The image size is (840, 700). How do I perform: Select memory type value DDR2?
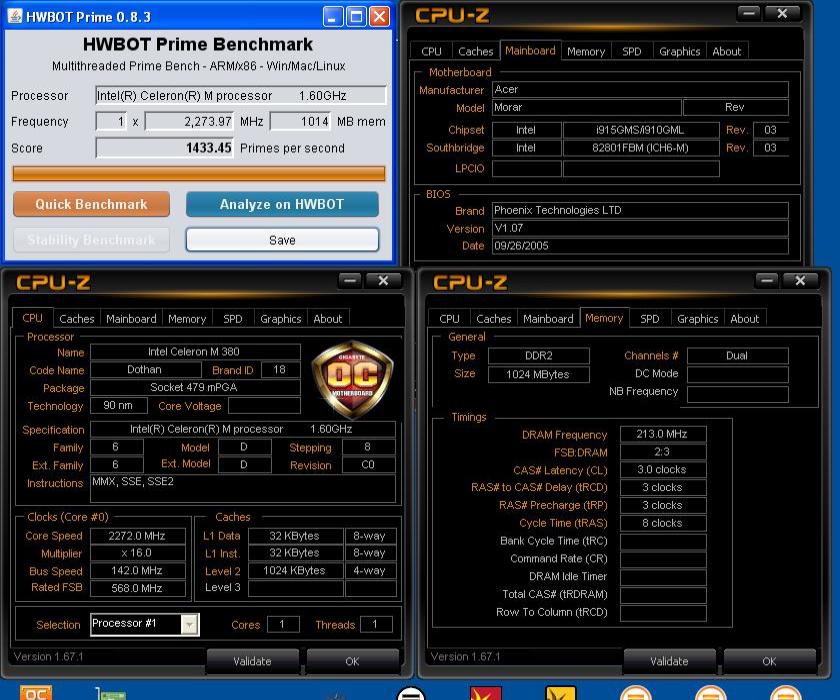pyautogui.click(x=538, y=356)
